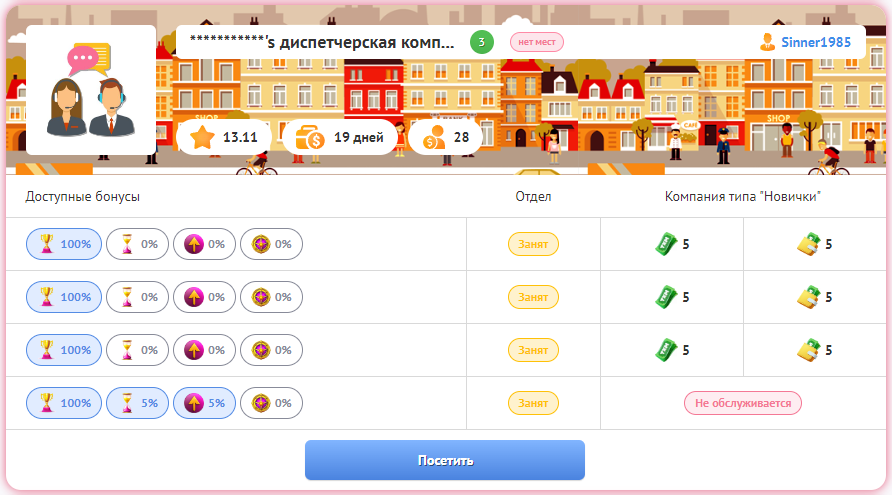Screen dimensions: 892x495
Task: Click the green level 3 circle
Action: pyautogui.click(x=482, y=42)
